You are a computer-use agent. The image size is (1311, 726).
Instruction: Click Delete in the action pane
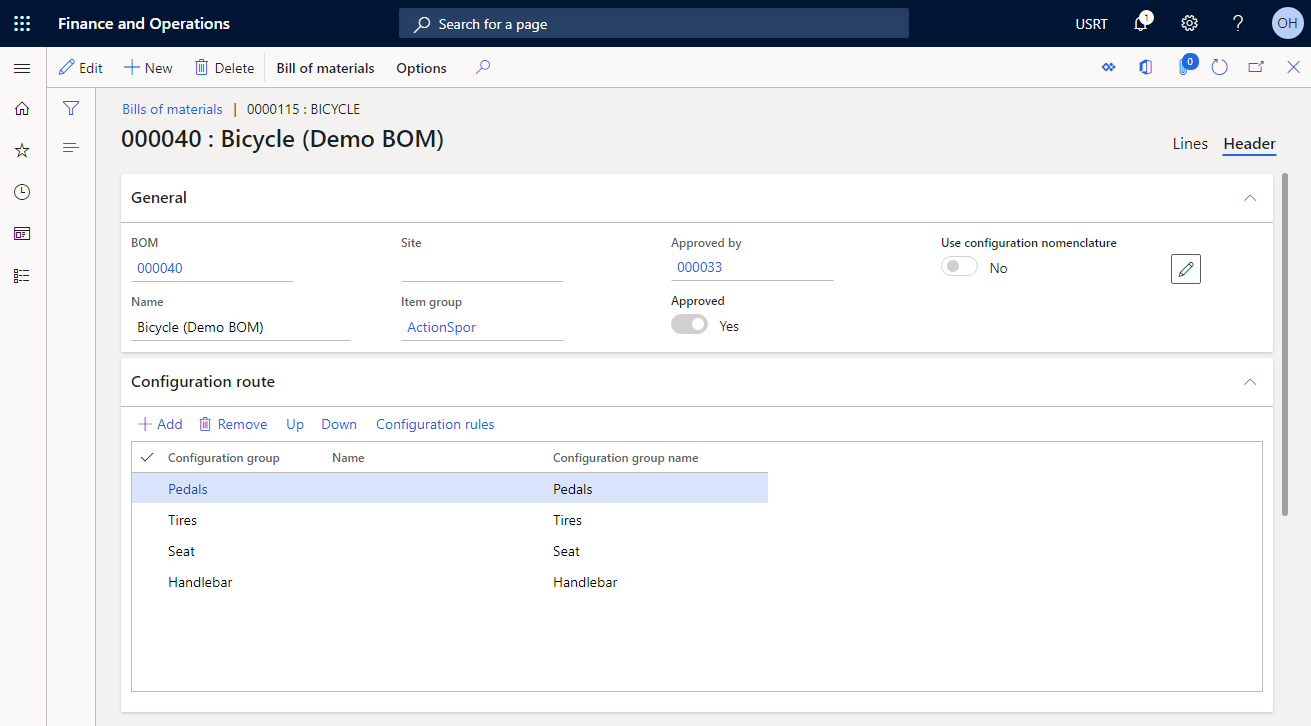(x=224, y=68)
